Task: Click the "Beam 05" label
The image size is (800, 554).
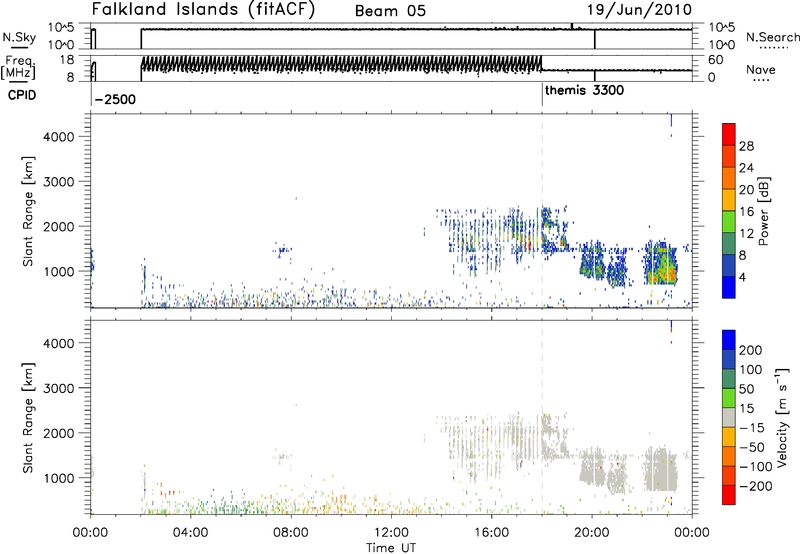Action: [390, 11]
